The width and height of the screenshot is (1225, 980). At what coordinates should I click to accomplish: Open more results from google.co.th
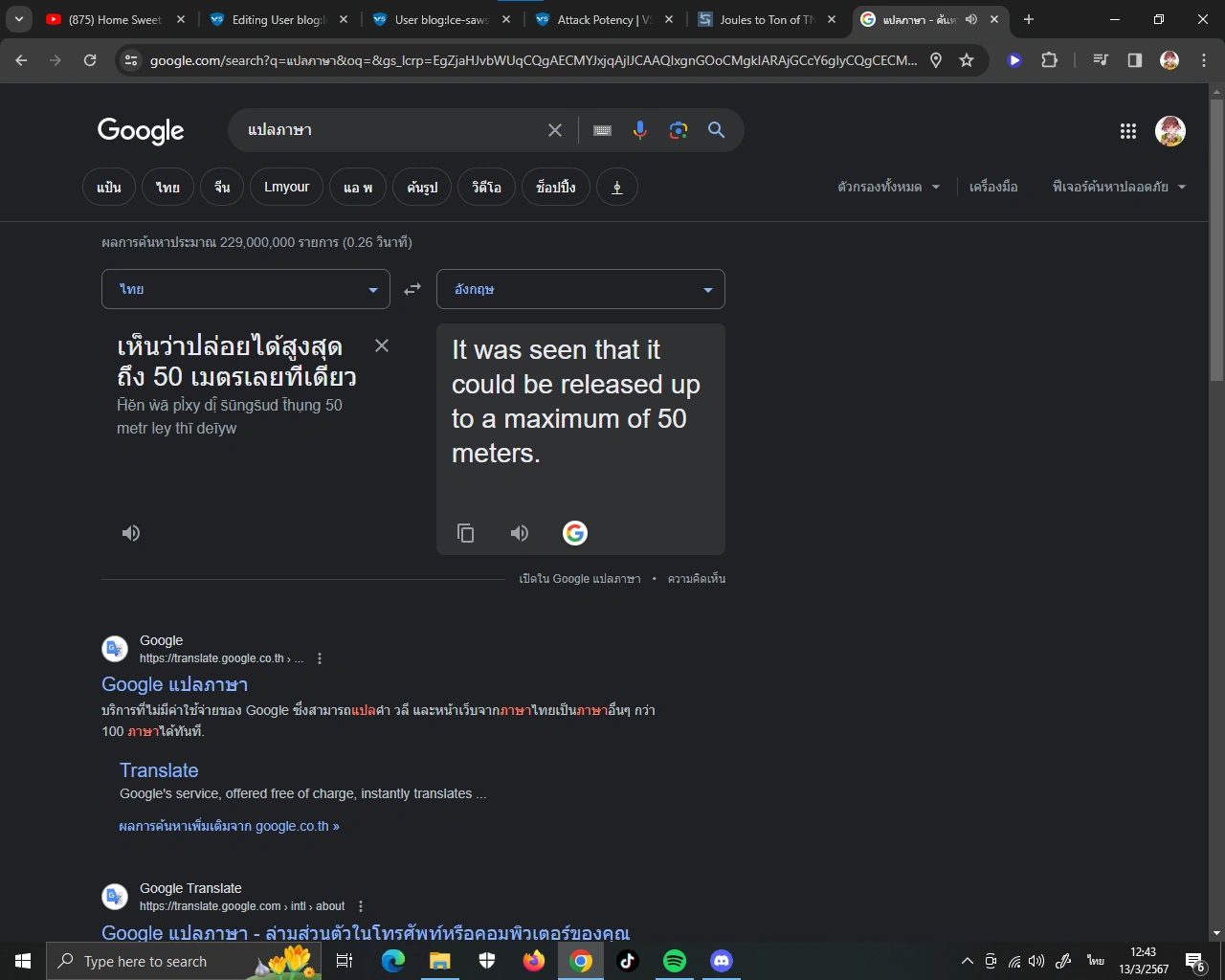(x=230, y=826)
